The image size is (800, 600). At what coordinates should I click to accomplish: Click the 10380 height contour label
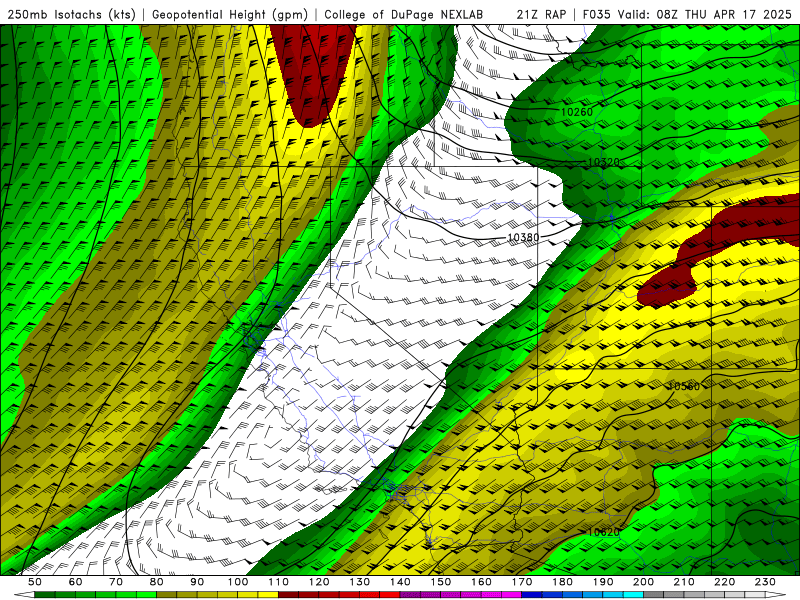523,237
